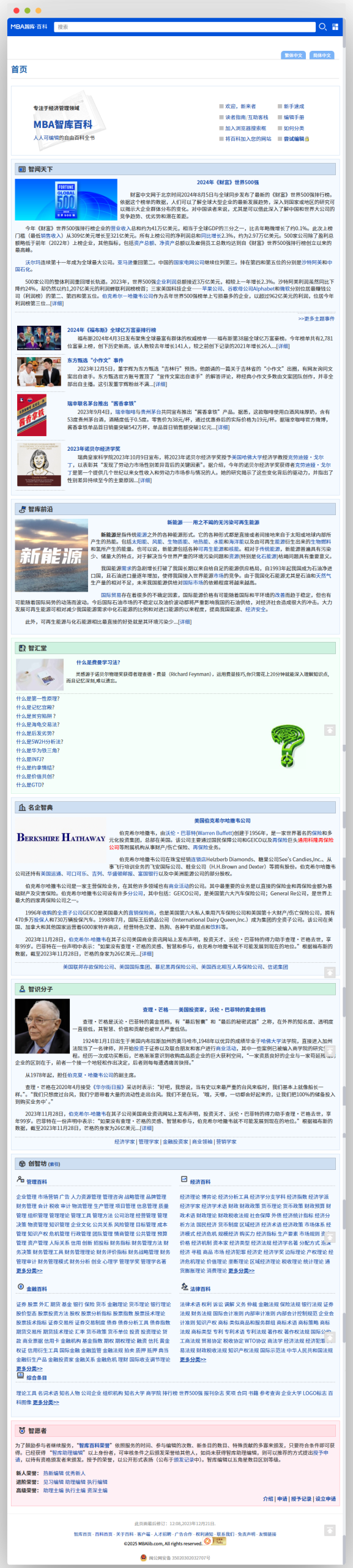Click the green question mark maze image
353x1568 pixels.
coord(288,745)
